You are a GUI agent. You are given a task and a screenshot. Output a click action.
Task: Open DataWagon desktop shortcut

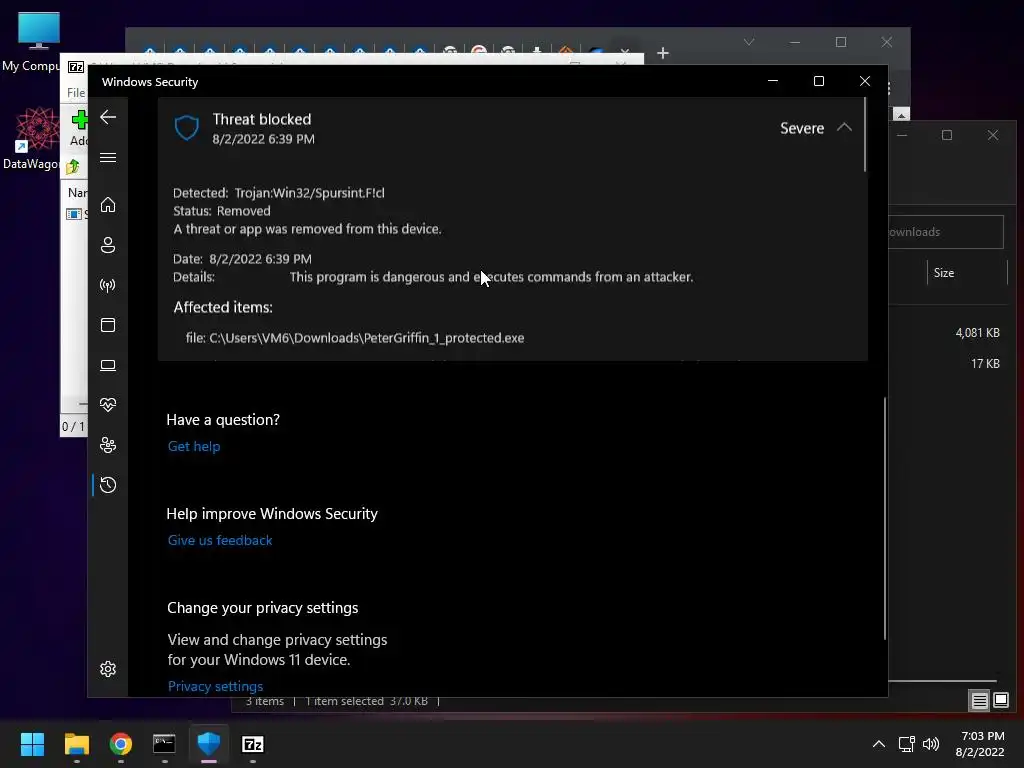(37, 139)
